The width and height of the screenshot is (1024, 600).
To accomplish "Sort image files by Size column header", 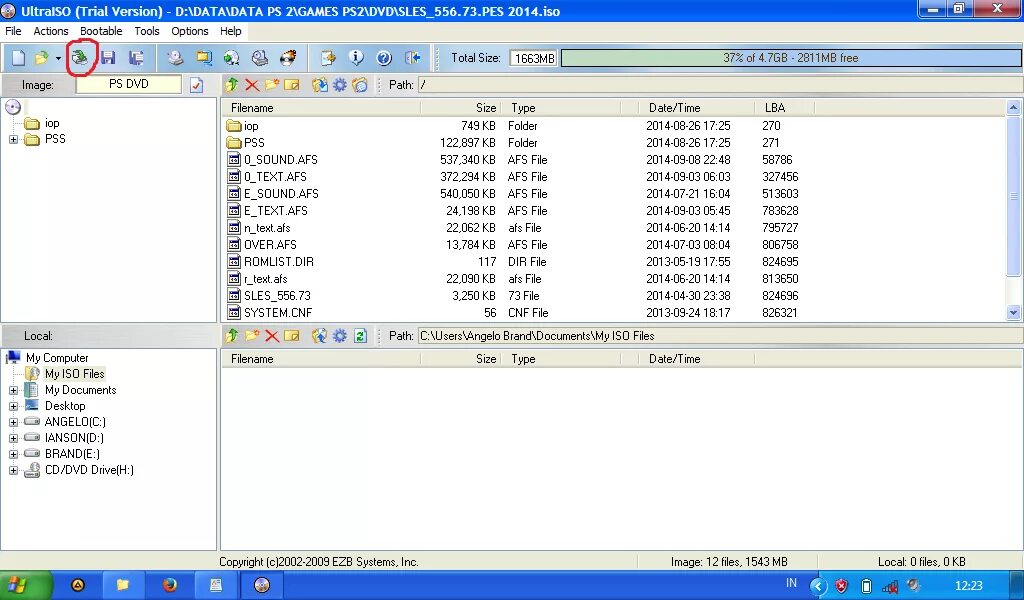I will click(461, 108).
